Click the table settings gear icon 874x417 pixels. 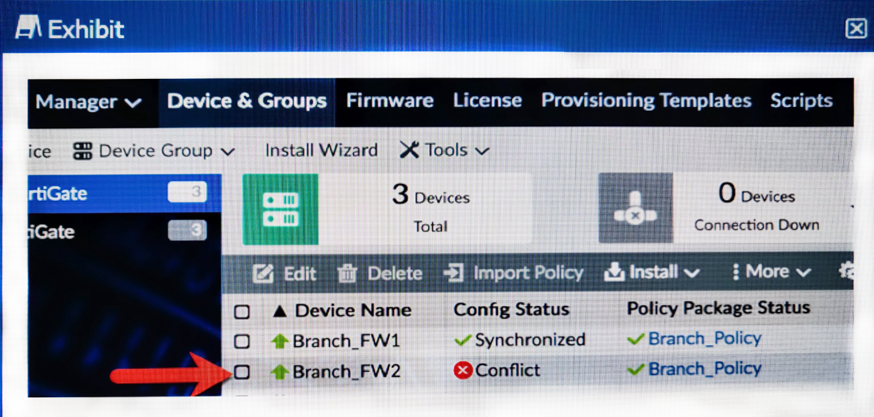[x=846, y=271]
